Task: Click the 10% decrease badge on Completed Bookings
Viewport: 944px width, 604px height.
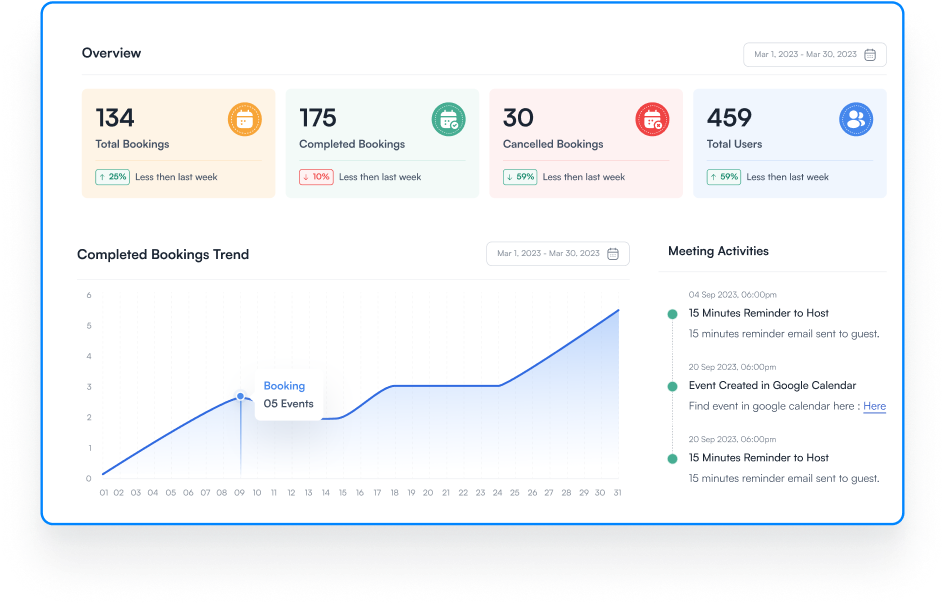Action: [x=316, y=177]
